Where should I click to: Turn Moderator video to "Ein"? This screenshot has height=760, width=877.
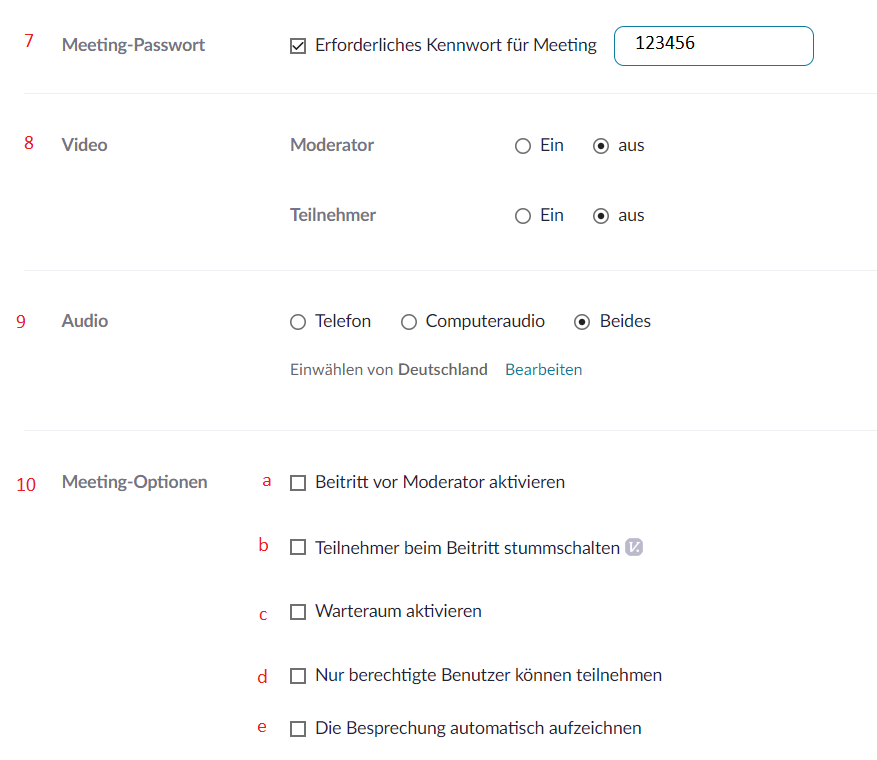click(x=522, y=146)
